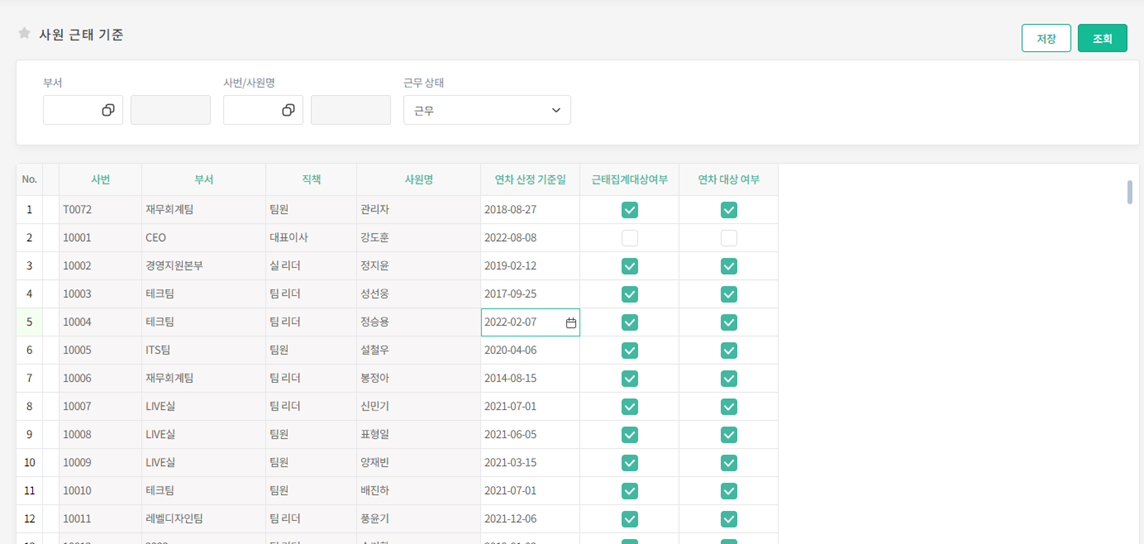Sort by the 사번 column header
Image resolution: width=1144 pixels, height=544 pixels.
[x=100, y=180]
